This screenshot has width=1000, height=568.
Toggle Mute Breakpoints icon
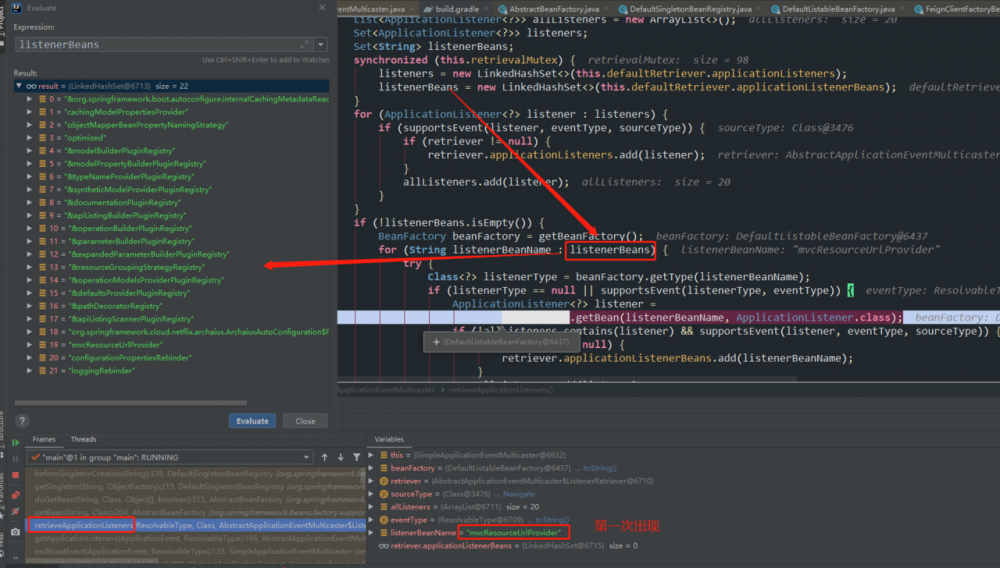[x=16, y=510]
